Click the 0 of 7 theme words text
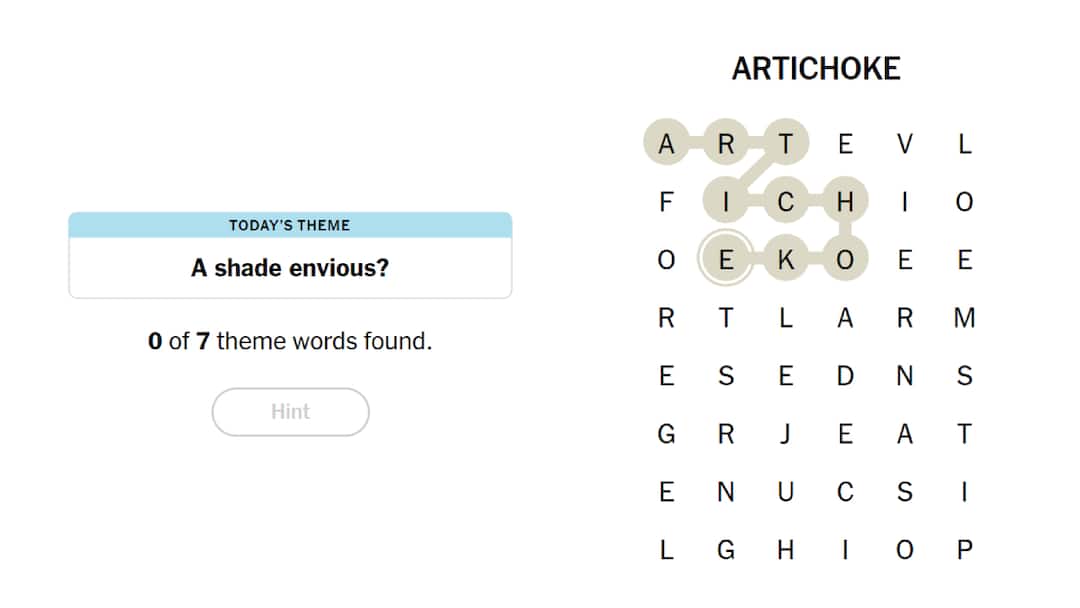 click(x=289, y=341)
